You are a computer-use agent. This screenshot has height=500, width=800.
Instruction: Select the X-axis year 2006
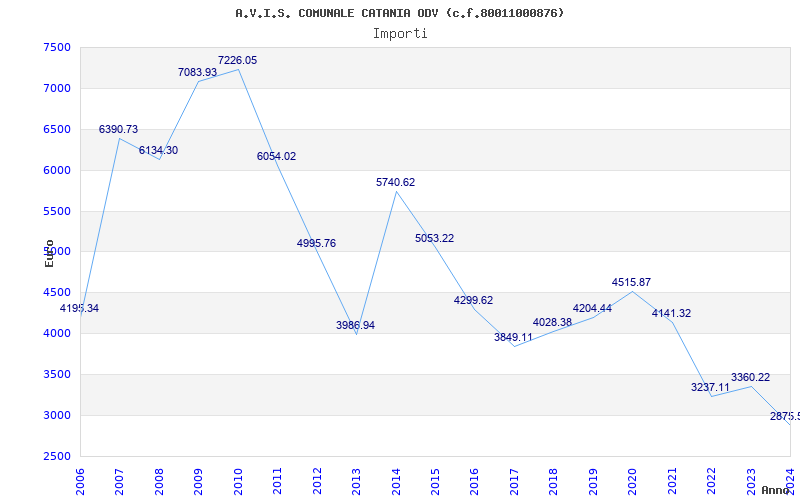pos(80,481)
